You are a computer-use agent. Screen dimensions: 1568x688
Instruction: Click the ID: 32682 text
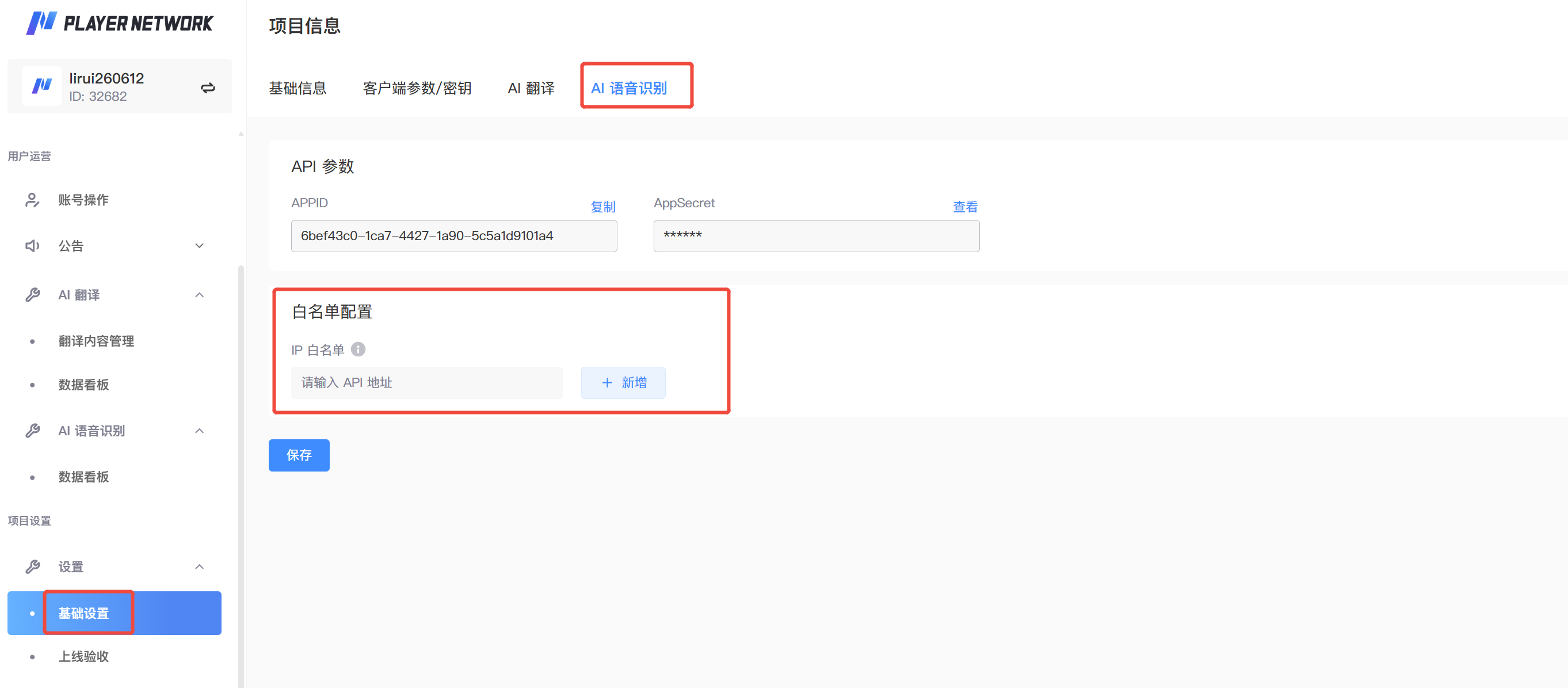(97, 96)
